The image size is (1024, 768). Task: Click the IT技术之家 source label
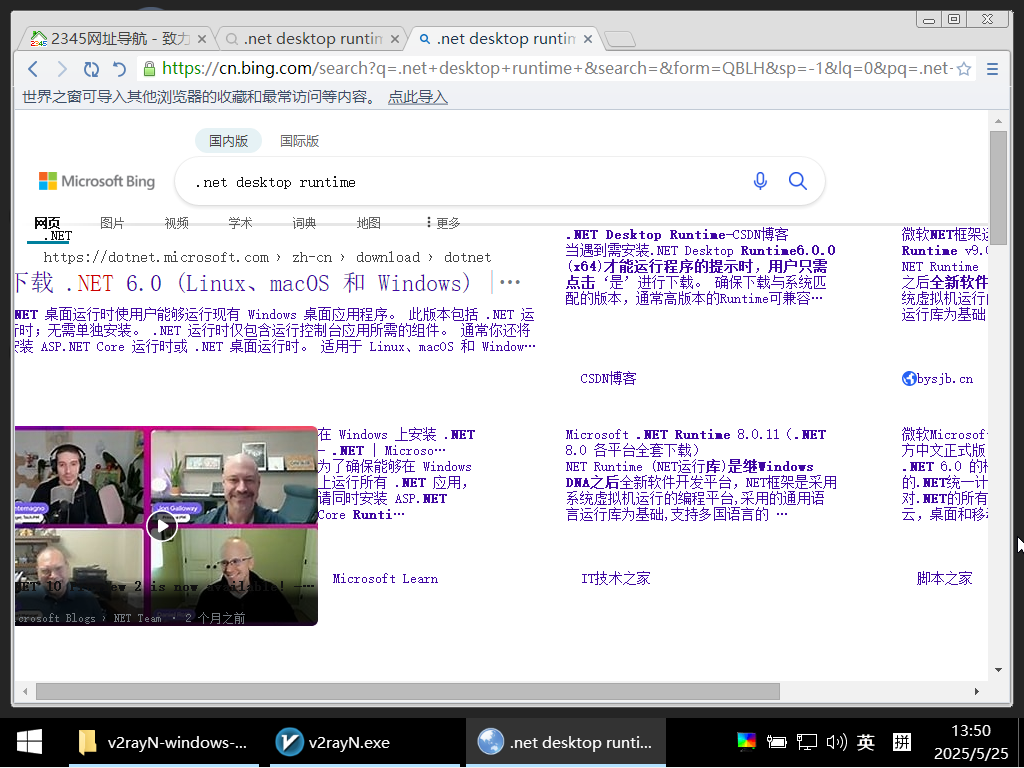click(x=616, y=579)
